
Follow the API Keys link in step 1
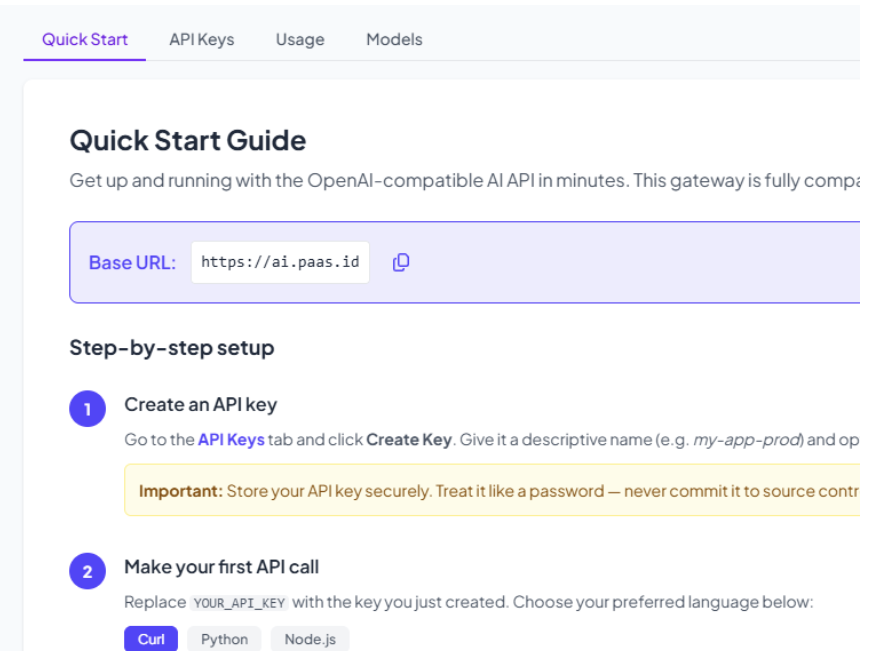pos(231,439)
